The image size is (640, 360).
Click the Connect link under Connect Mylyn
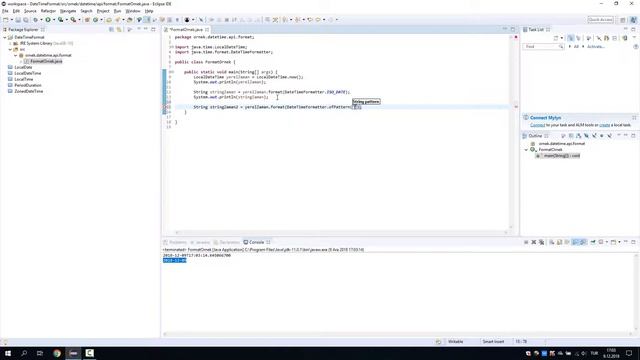[537, 125]
